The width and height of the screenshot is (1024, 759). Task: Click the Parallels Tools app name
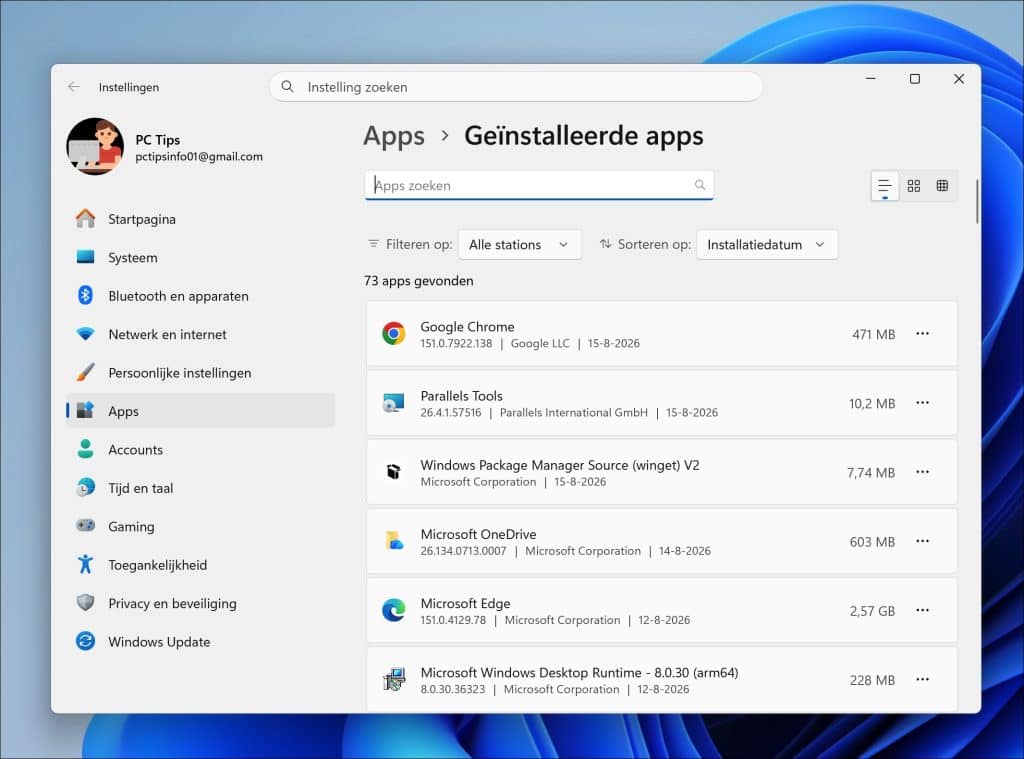[x=462, y=396]
